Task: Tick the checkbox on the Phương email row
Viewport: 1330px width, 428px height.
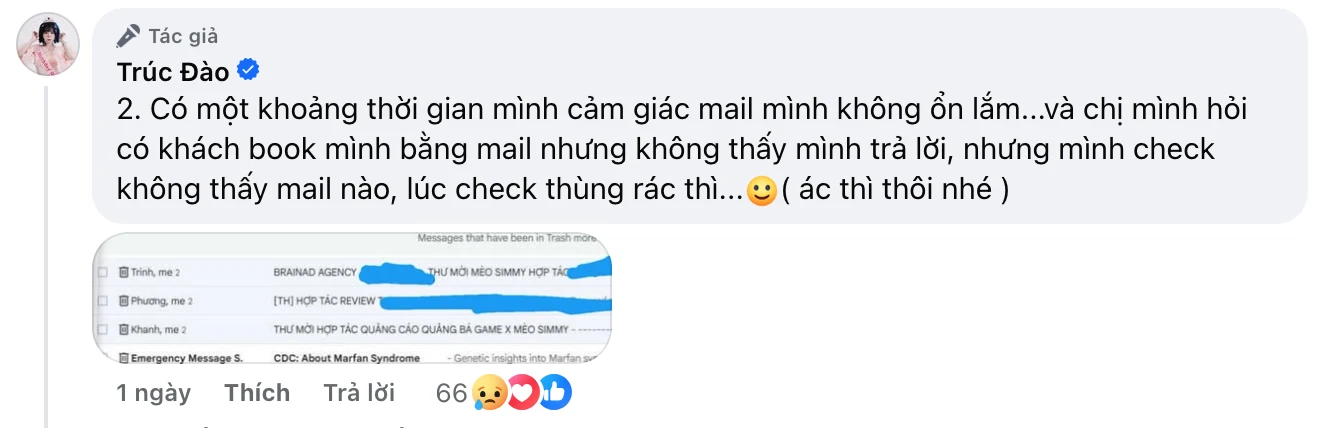Action: point(102,301)
